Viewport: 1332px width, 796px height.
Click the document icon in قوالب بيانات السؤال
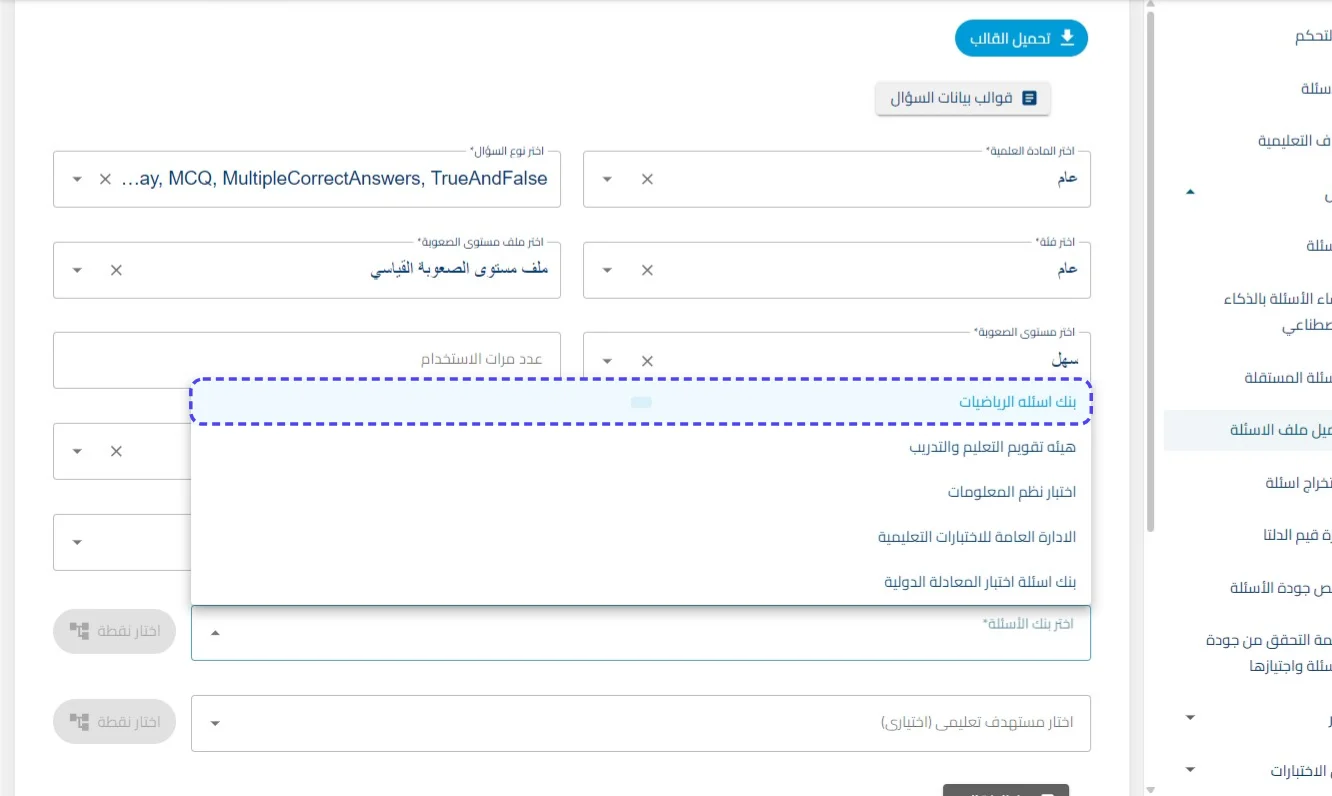coord(1029,98)
